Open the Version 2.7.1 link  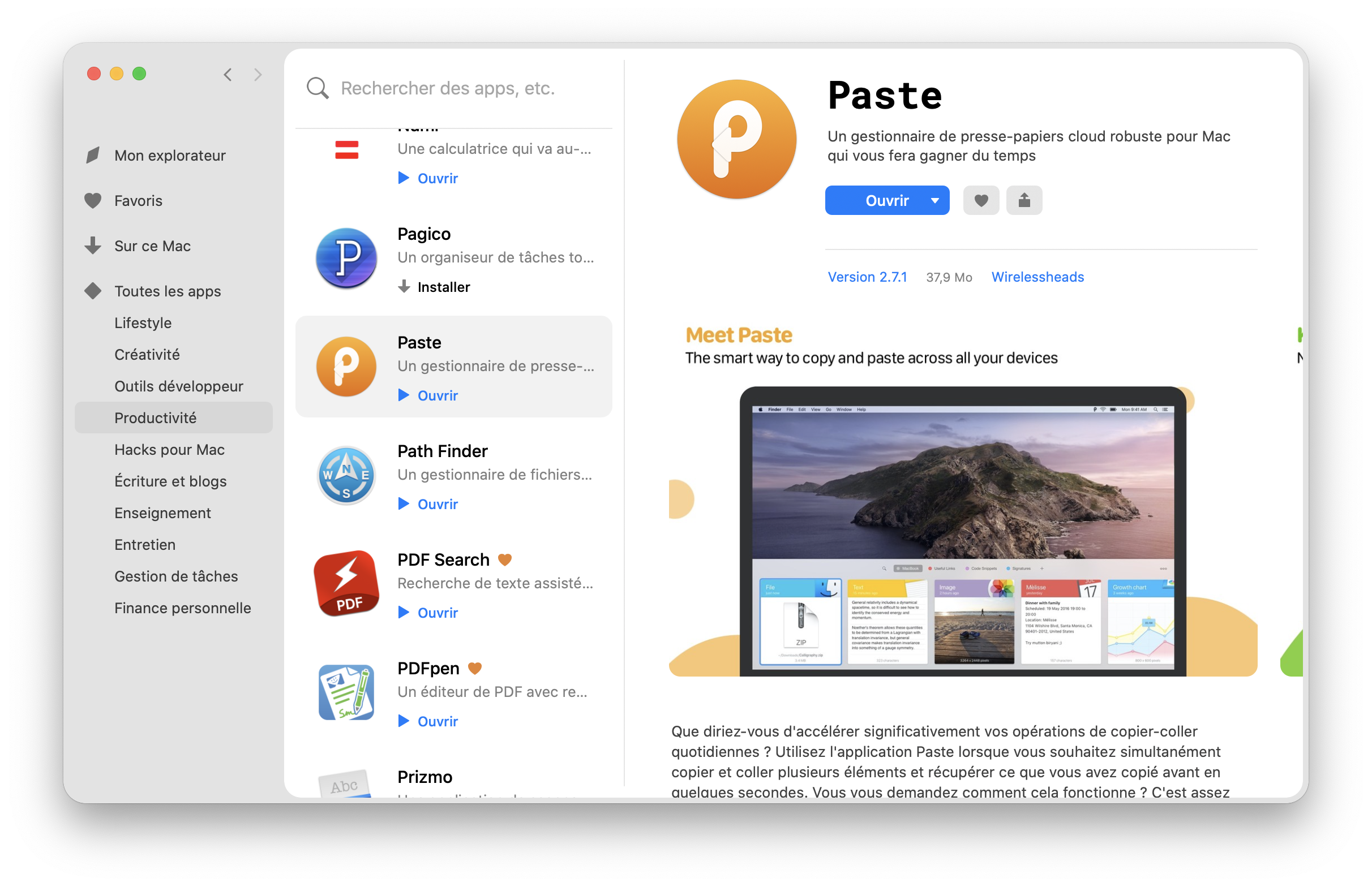(x=867, y=277)
